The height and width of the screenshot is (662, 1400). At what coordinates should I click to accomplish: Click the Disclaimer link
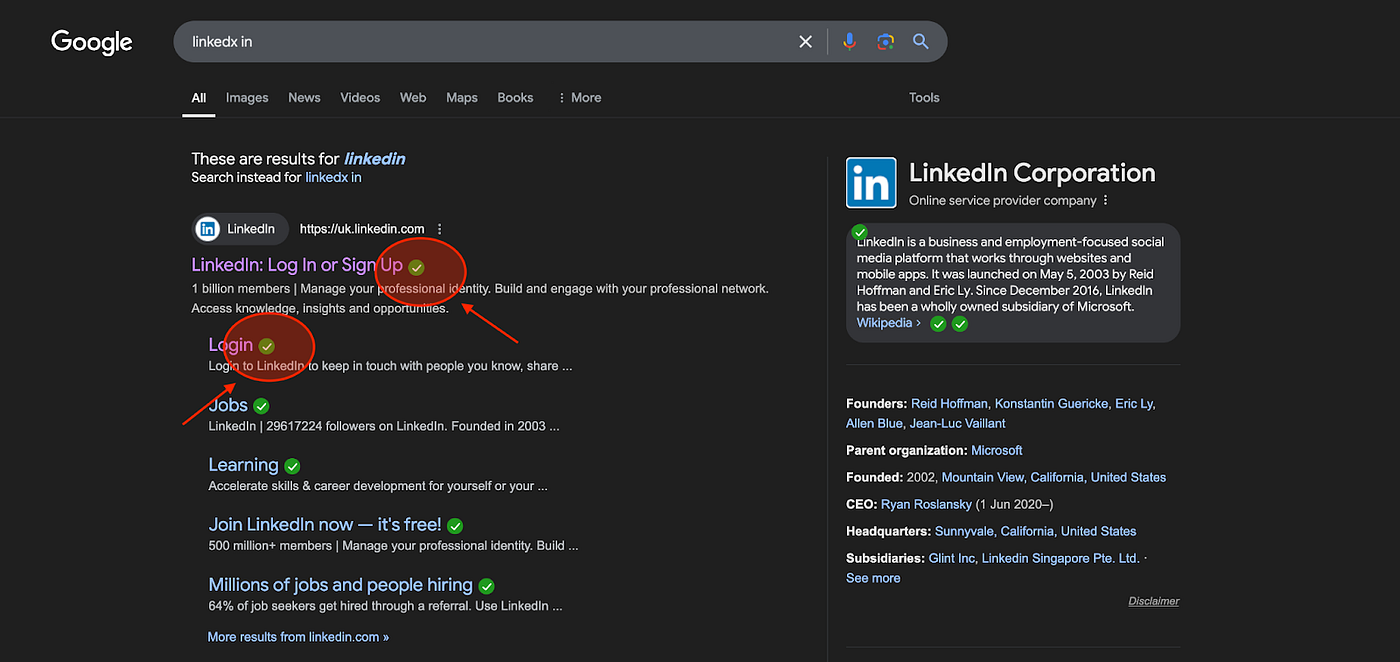click(x=1154, y=601)
